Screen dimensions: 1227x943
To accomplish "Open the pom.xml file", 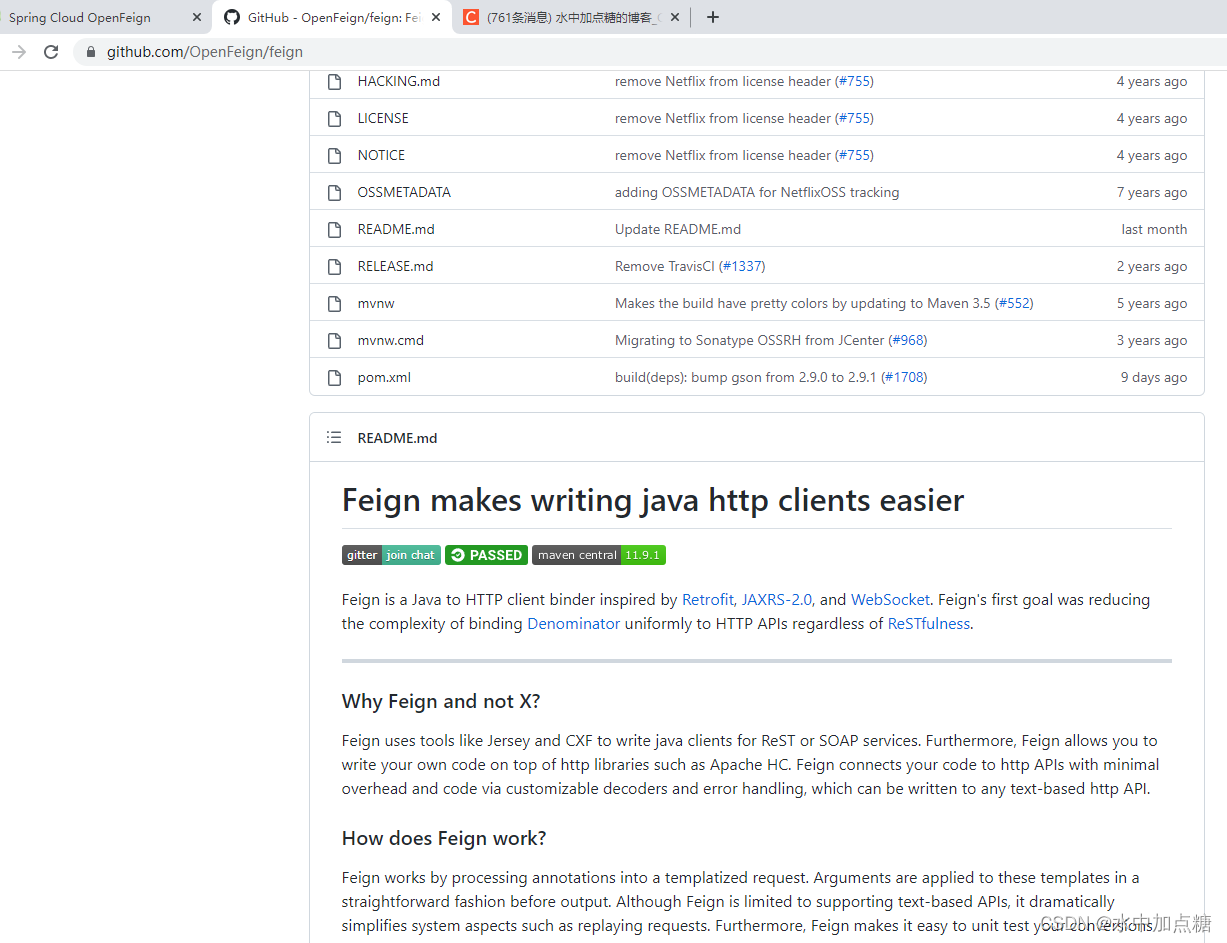I will coord(384,377).
